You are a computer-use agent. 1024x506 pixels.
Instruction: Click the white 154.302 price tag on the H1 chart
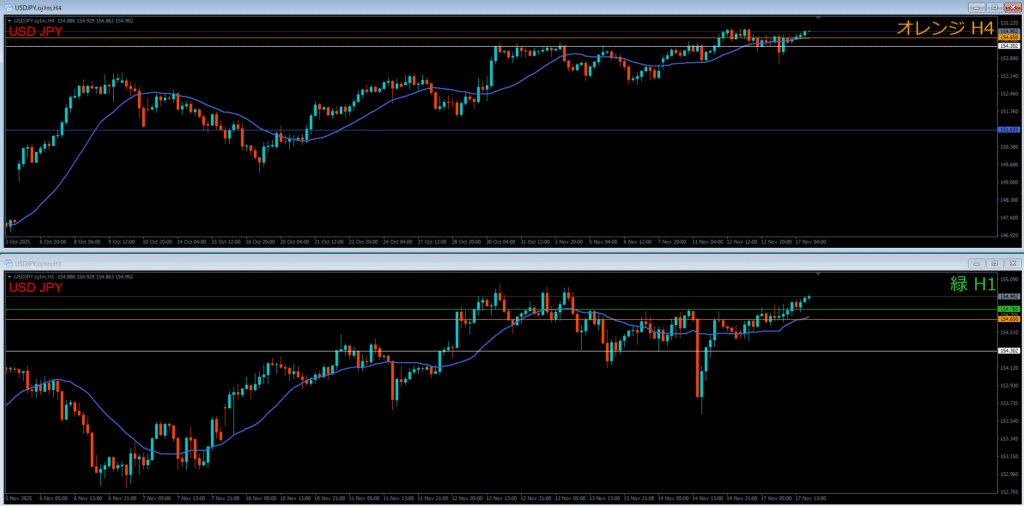click(1009, 351)
